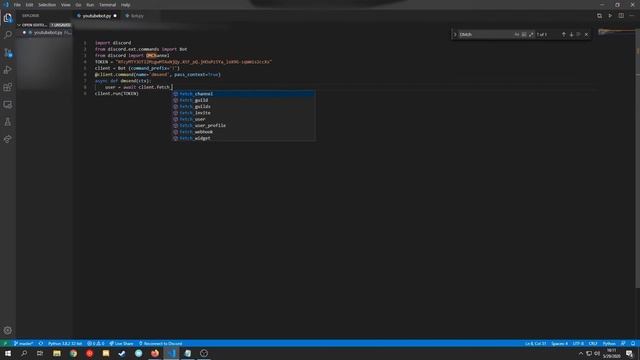Open the Run and Debug view

click(x=8, y=70)
